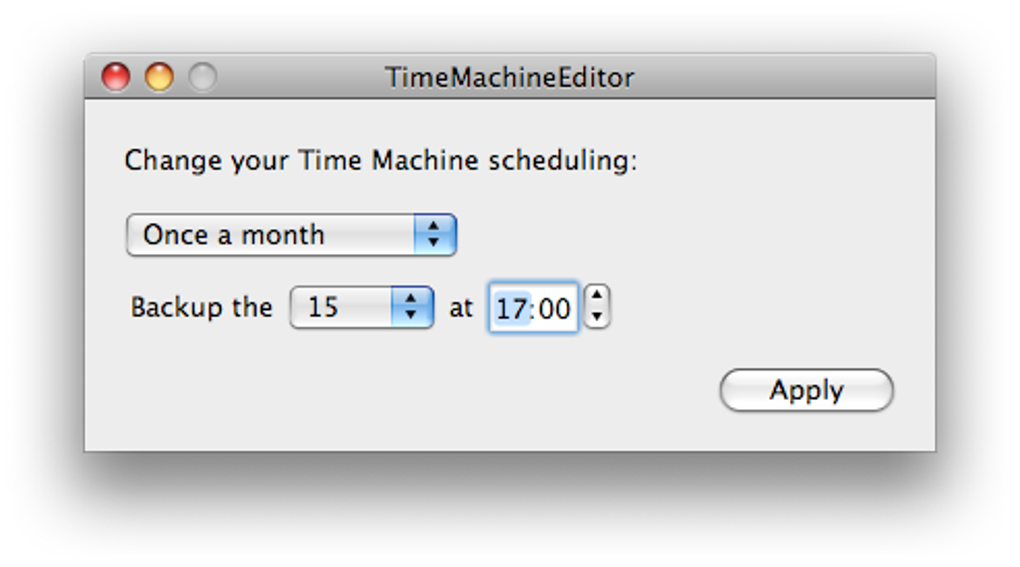Click the 'at' label before time field
The height and width of the screenshot is (567, 1020).
(x=460, y=307)
